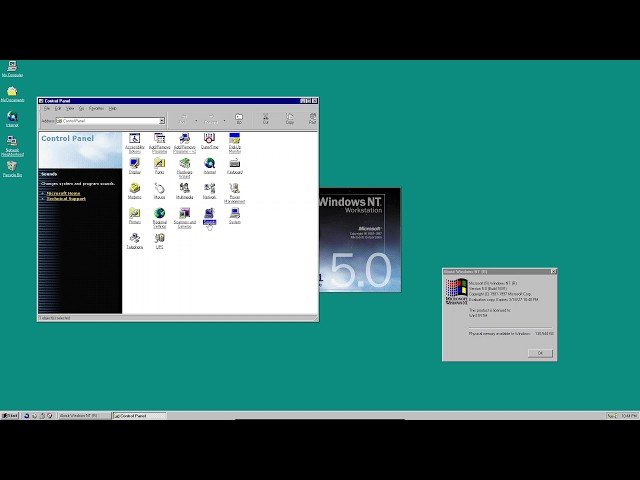Open the Internet applet in Control Panel
Viewport: 640px width, 480px height.
(209, 166)
